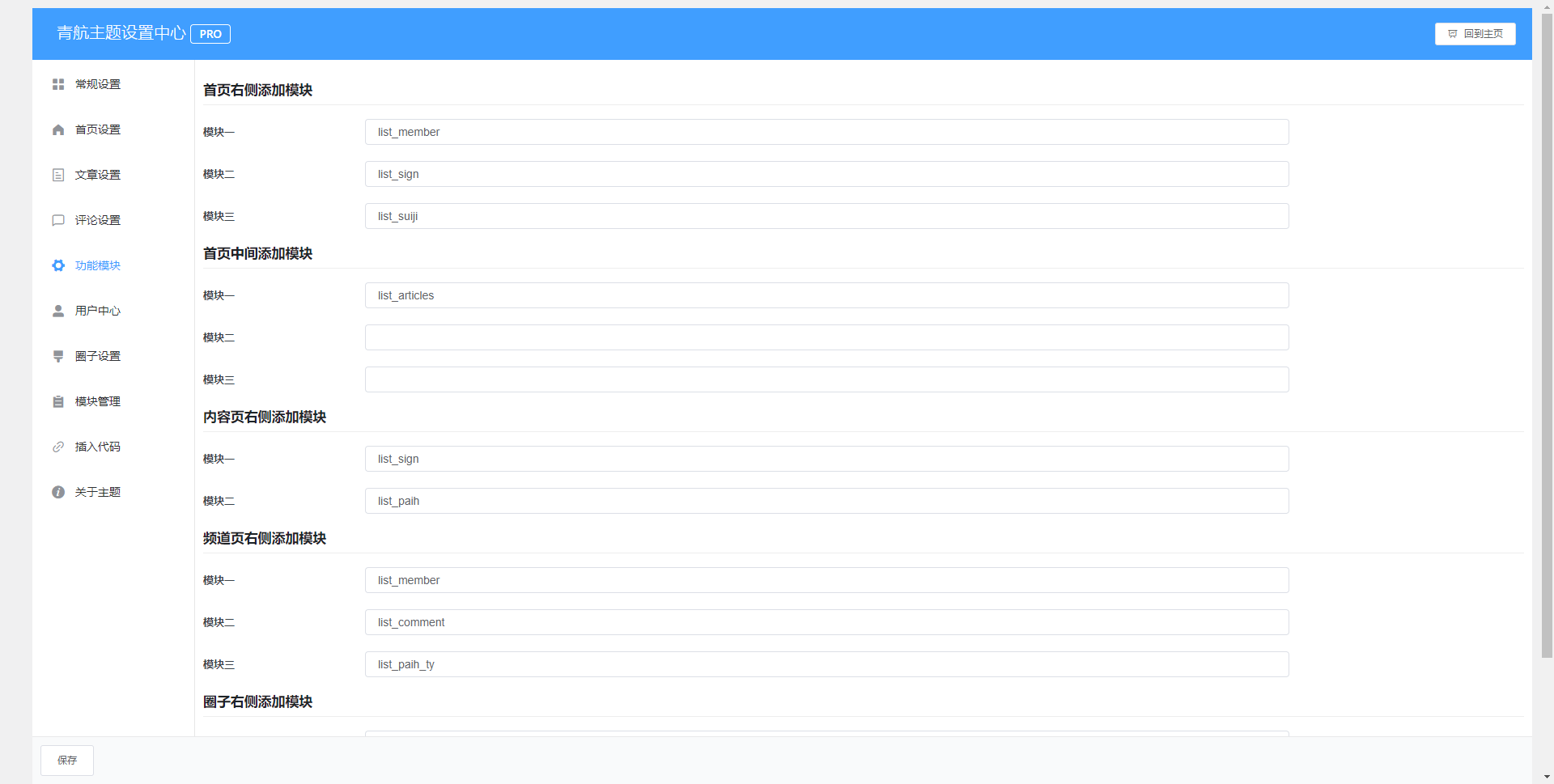The width and height of the screenshot is (1554, 784).
Task: Click the 回到主页 button
Action: pyautogui.click(x=1475, y=34)
